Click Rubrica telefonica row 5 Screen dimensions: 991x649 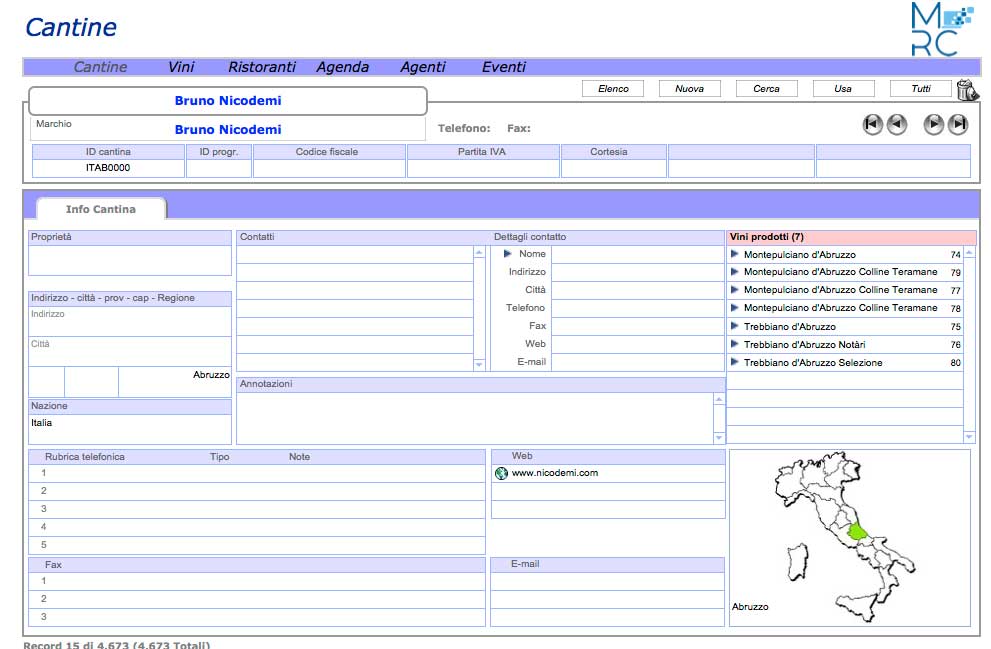(x=257, y=545)
